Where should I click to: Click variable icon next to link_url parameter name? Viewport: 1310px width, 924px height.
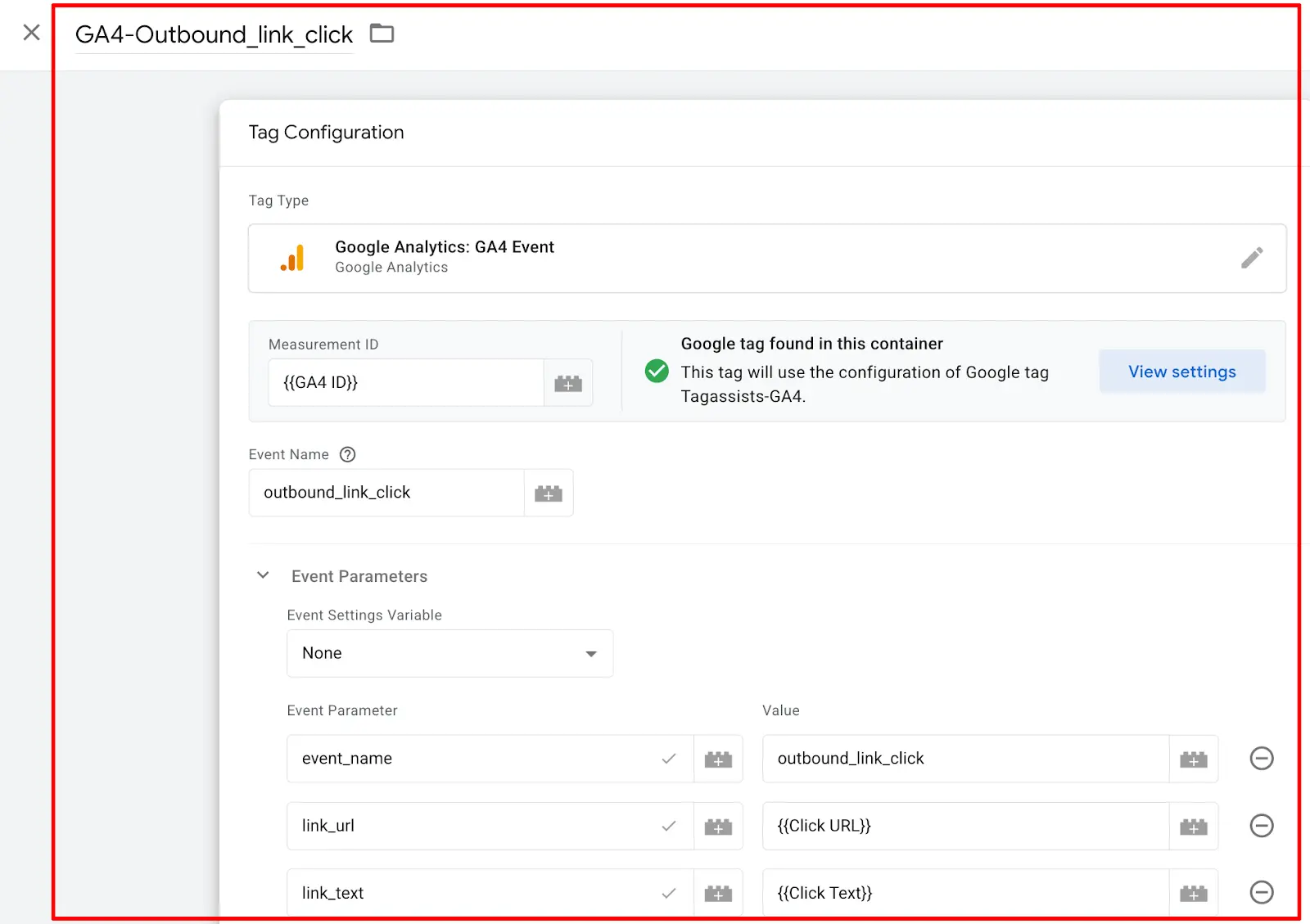[718, 826]
